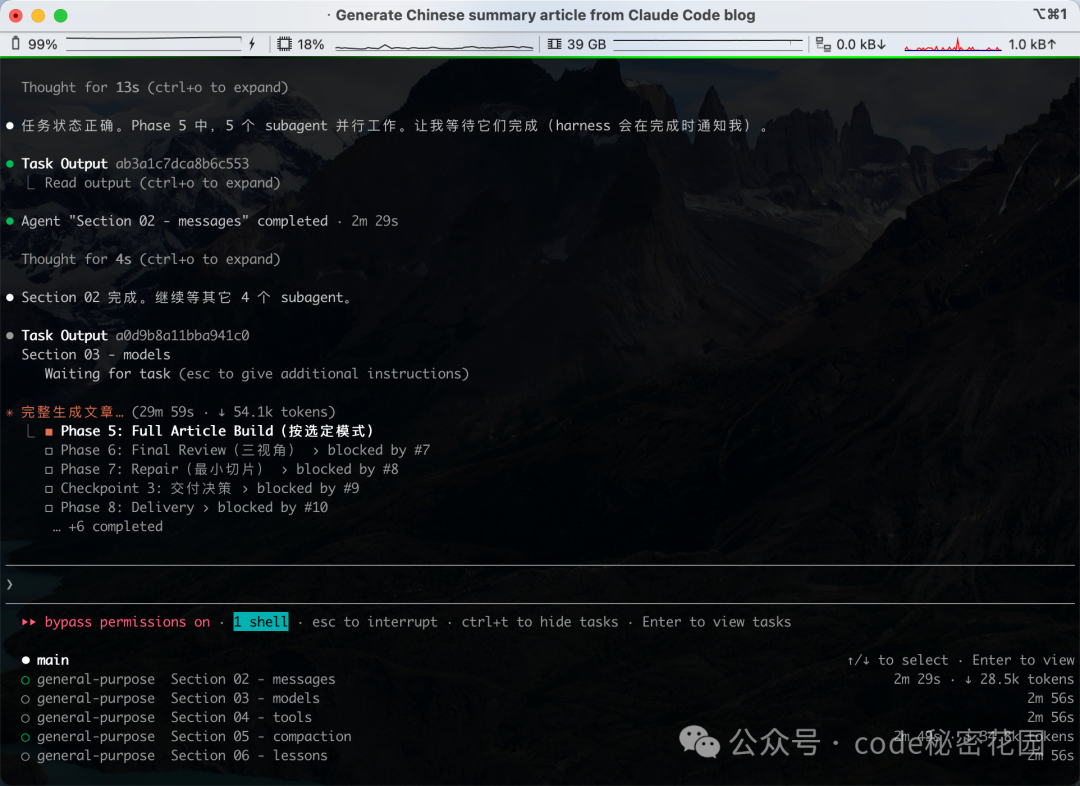This screenshot has height=786, width=1080.
Task: Click the charging bolt icon
Action: coord(253,44)
